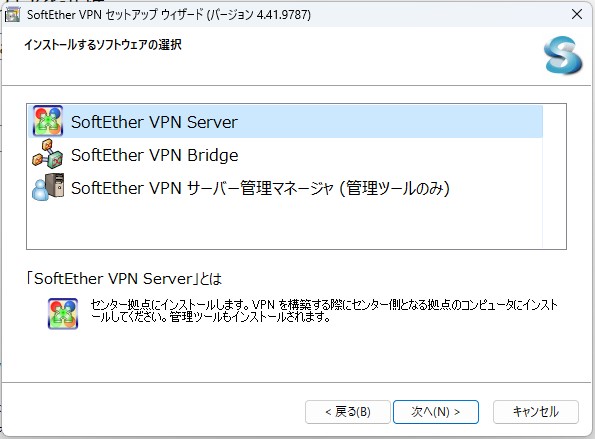Close the setup wizard window
This screenshot has height=439, width=595.
click(577, 14)
